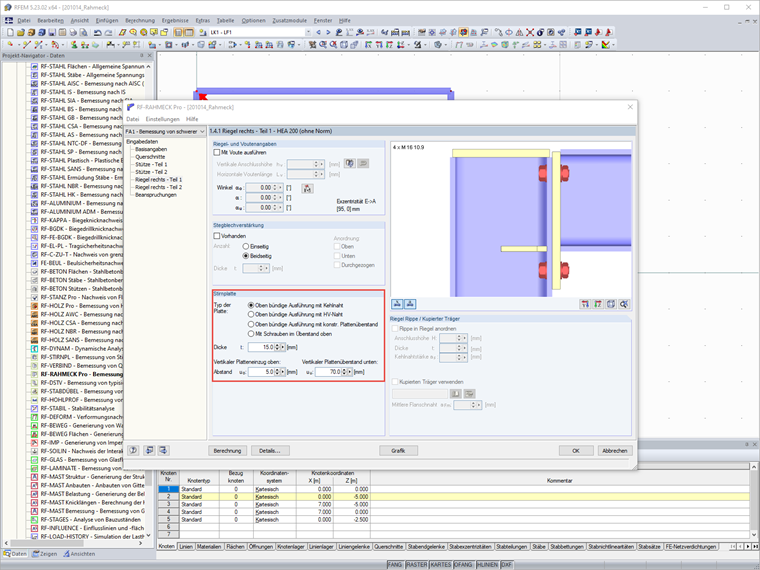Select 'Stütze - Teil 1' tree item
760x570 pixels.
151,164
